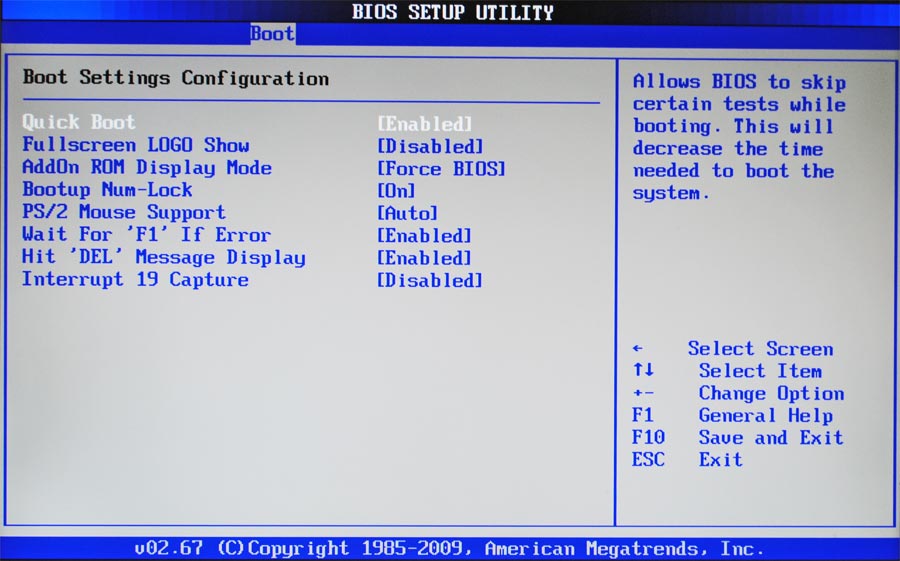
Task: Open the [Force BIOS] value
Action: click(x=441, y=169)
